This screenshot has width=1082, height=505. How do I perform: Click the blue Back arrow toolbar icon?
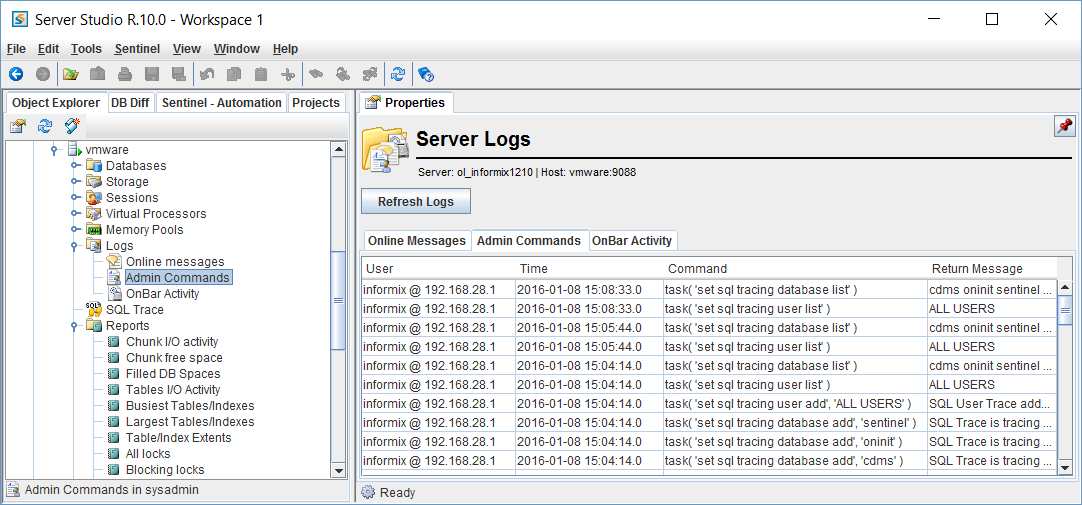(16, 74)
